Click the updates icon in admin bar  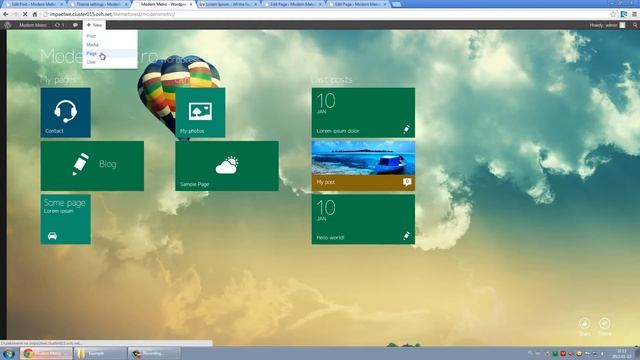pos(60,25)
